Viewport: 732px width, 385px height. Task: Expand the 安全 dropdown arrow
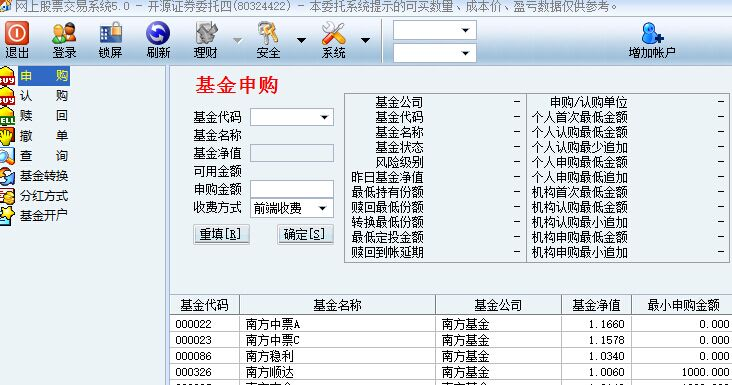click(302, 41)
